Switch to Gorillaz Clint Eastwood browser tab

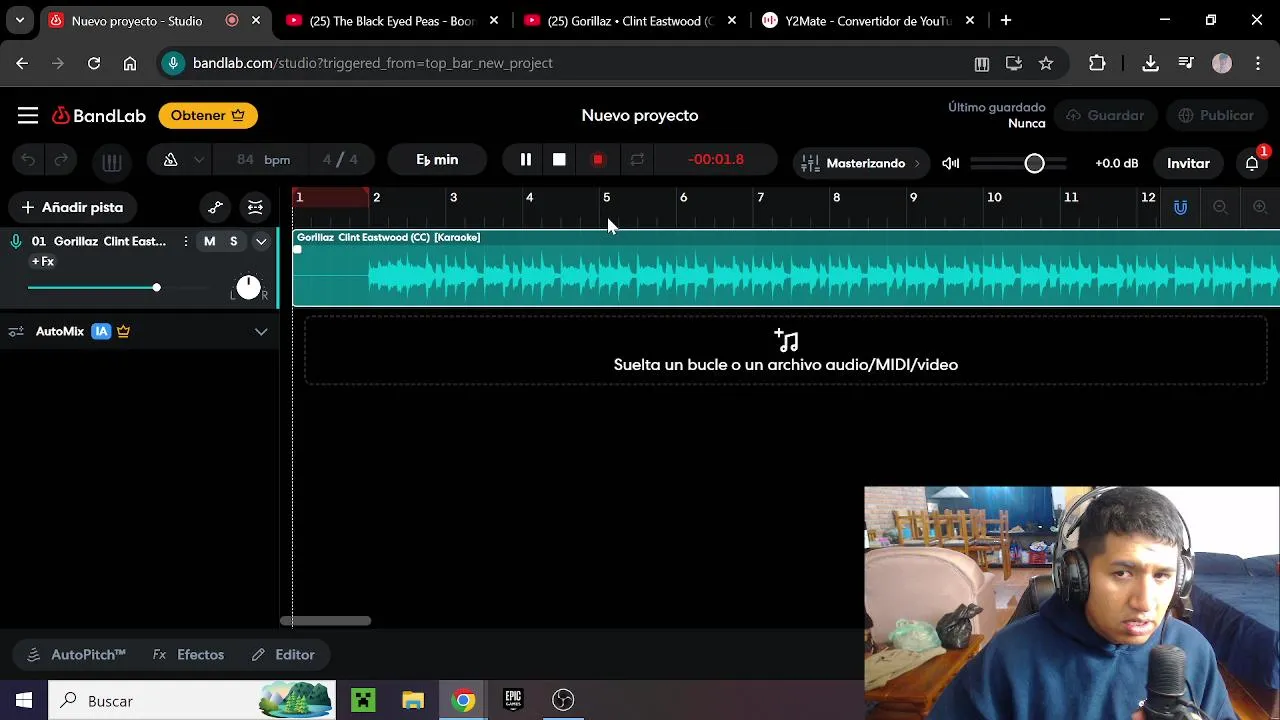(x=630, y=20)
